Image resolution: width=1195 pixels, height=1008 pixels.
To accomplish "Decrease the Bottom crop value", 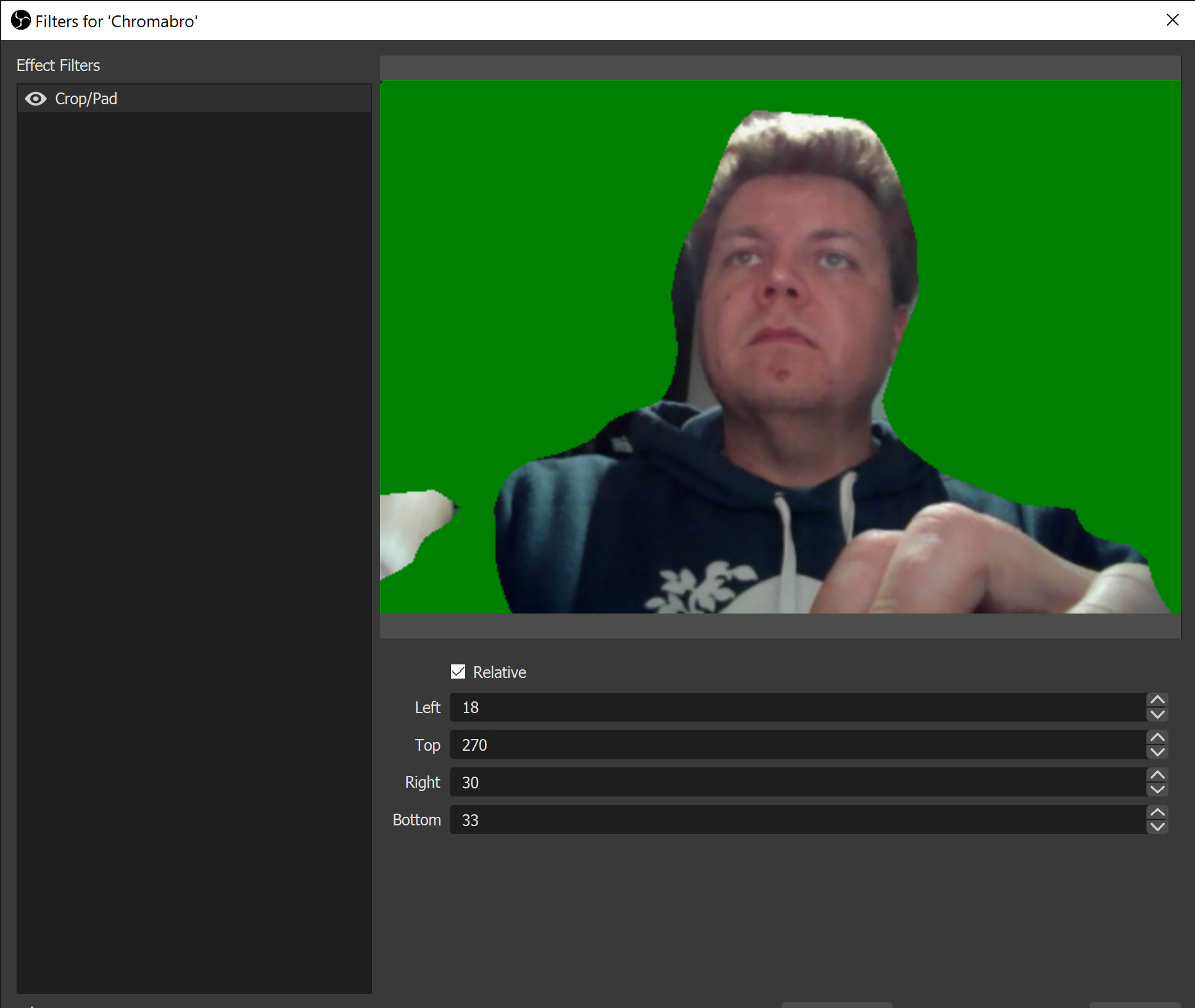I will tap(1157, 827).
